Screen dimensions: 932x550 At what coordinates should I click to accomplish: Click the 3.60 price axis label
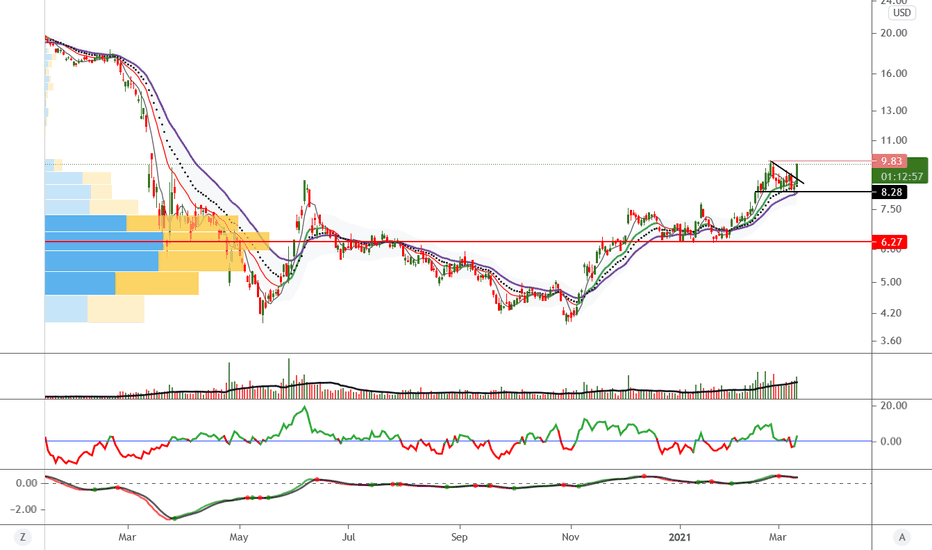click(891, 341)
